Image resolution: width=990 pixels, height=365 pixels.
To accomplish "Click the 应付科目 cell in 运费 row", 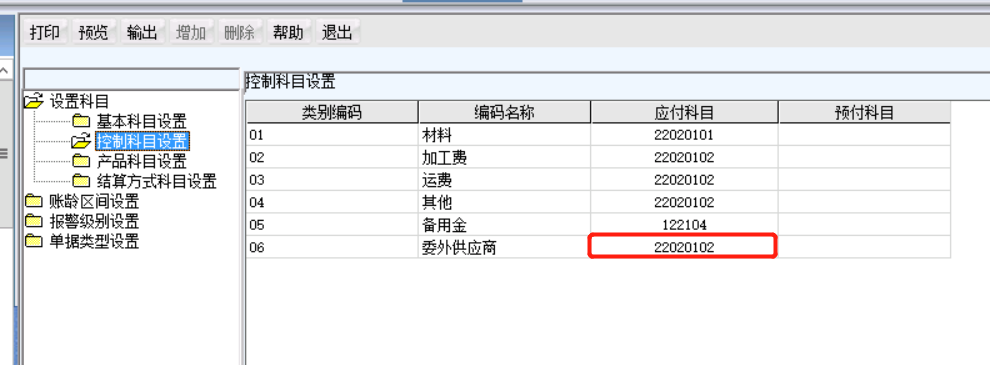I will 684,180.
